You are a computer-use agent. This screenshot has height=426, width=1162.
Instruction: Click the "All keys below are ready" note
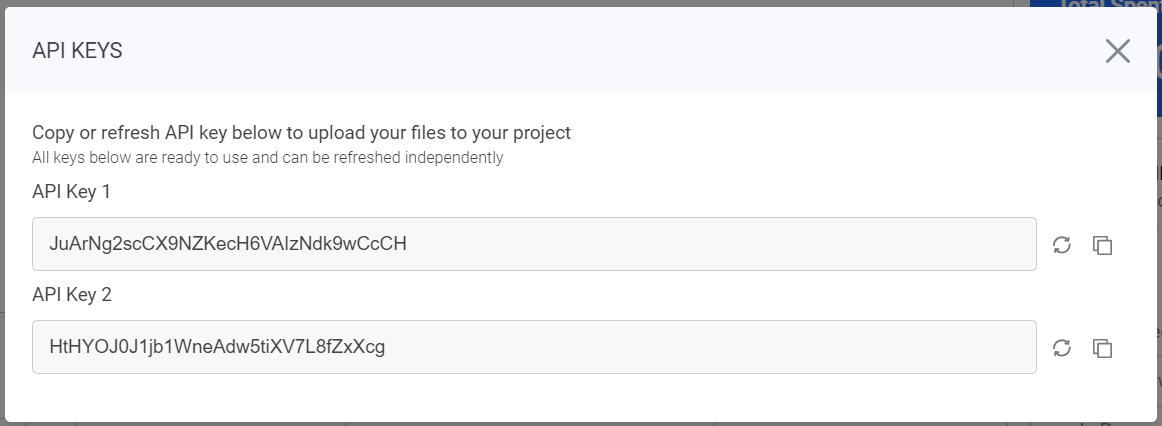pyautogui.click(x=267, y=157)
